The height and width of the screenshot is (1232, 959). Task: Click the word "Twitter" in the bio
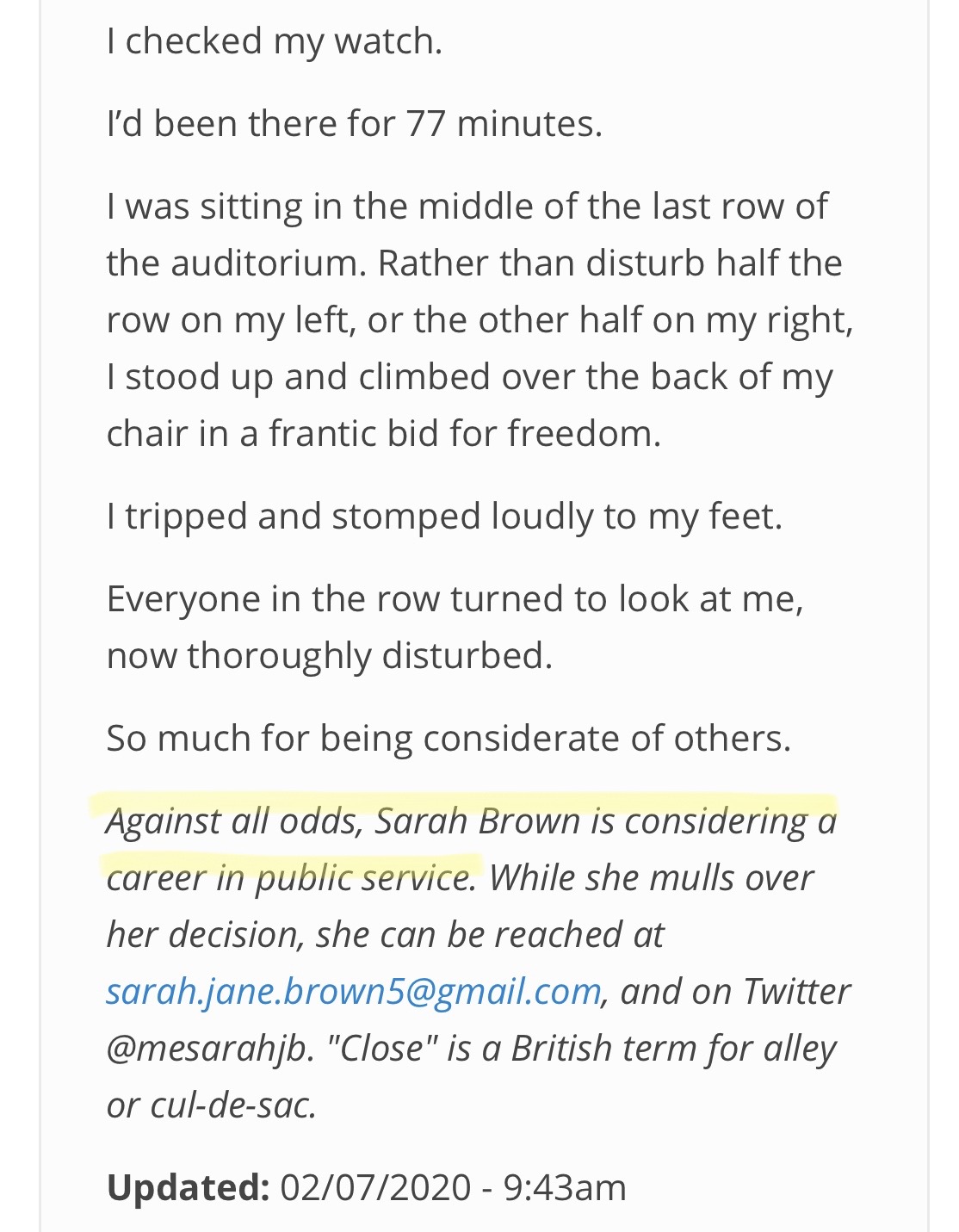[796, 991]
